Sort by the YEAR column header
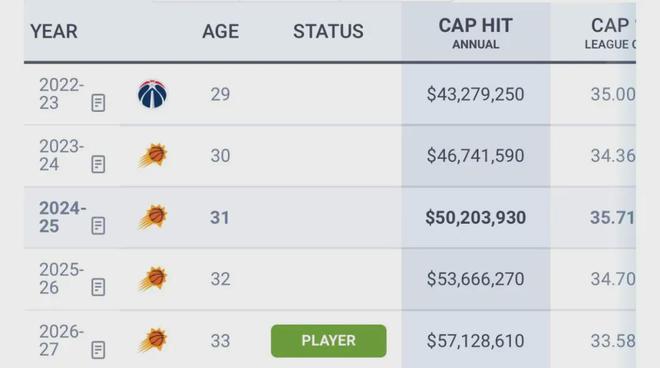The width and height of the screenshot is (660, 368). tap(54, 32)
